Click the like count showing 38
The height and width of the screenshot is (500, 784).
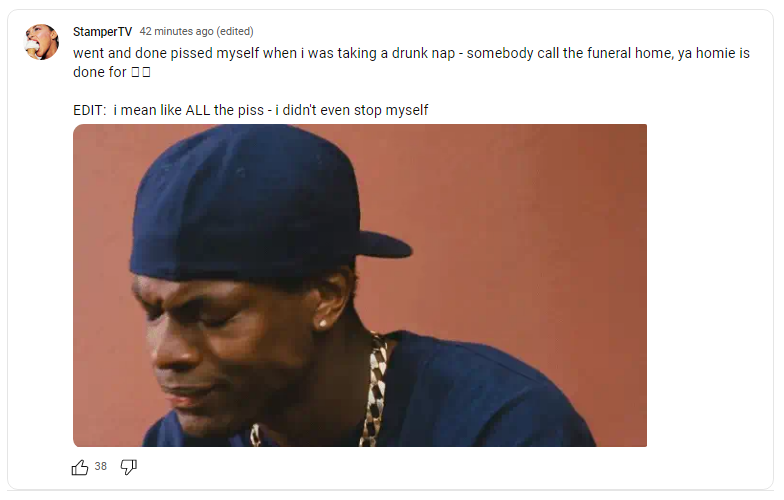[x=100, y=466]
